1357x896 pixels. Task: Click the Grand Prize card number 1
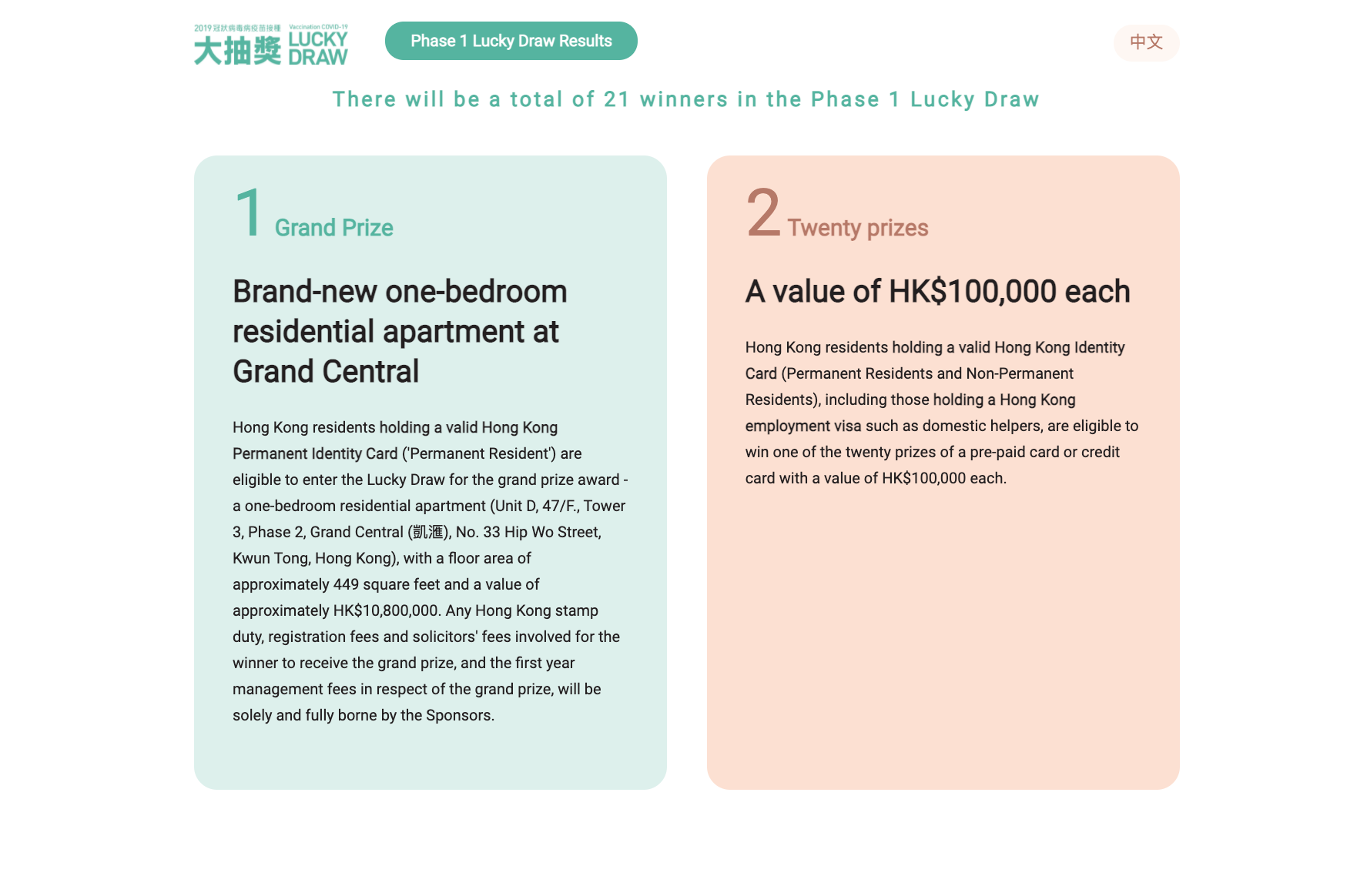(x=250, y=212)
